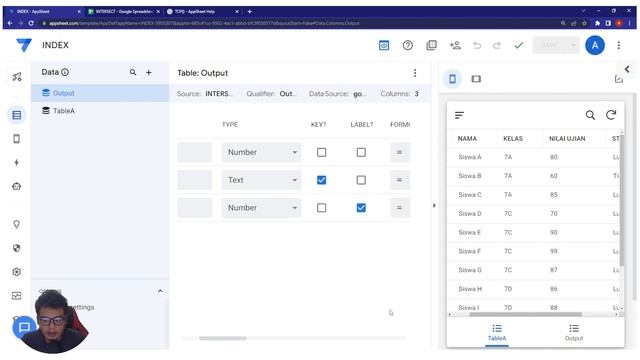Search the data tables list
Screen dimensions: 640x360
[133, 72]
